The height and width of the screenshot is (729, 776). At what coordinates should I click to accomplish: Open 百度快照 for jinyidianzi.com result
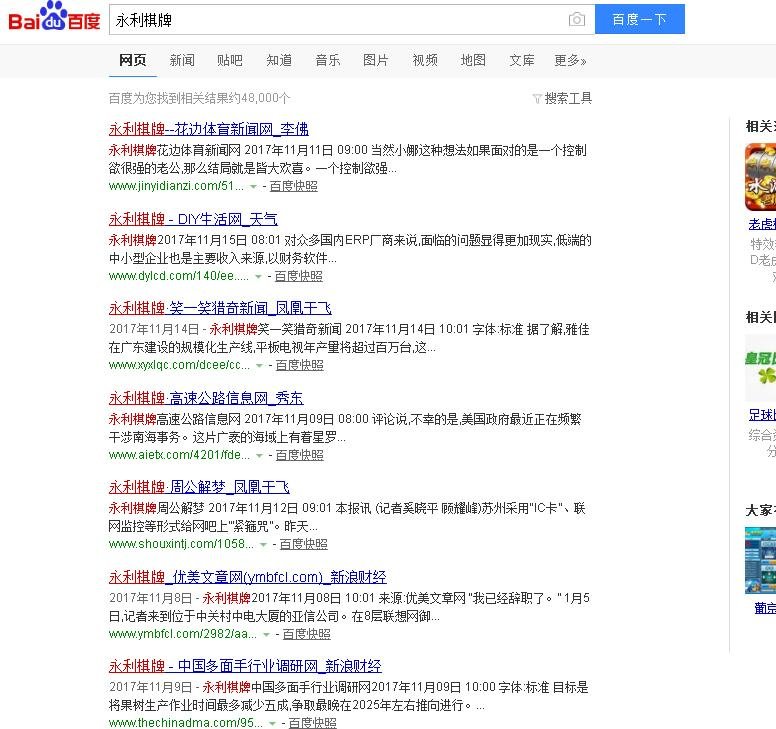(x=293, y=186)
